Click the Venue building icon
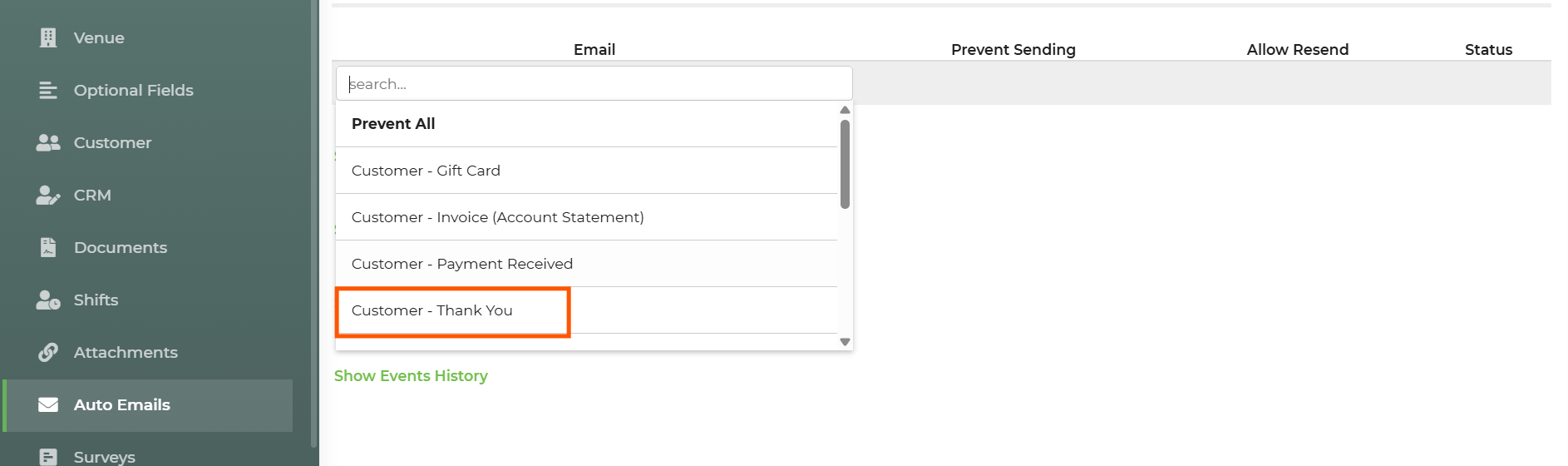The height and width of the screenshot is (466, 1568). pyautogui.click(x=48, y=37)
